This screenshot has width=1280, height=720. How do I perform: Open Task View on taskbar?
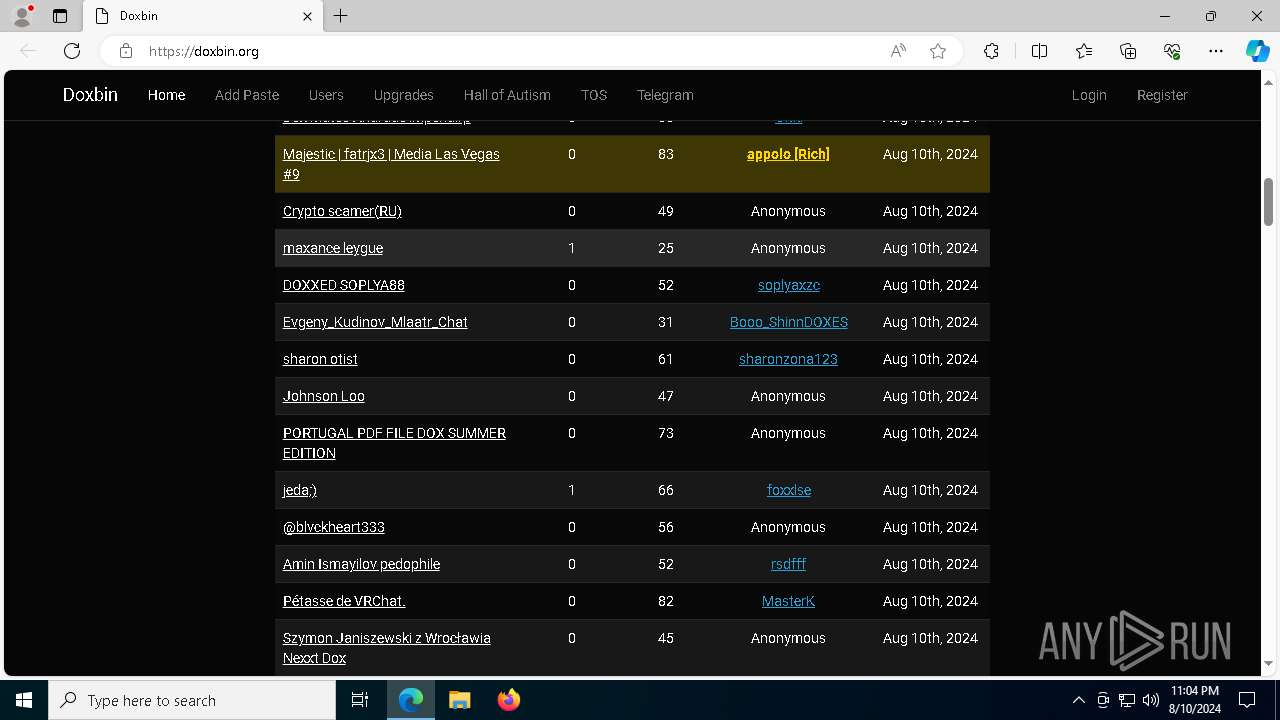360,700
